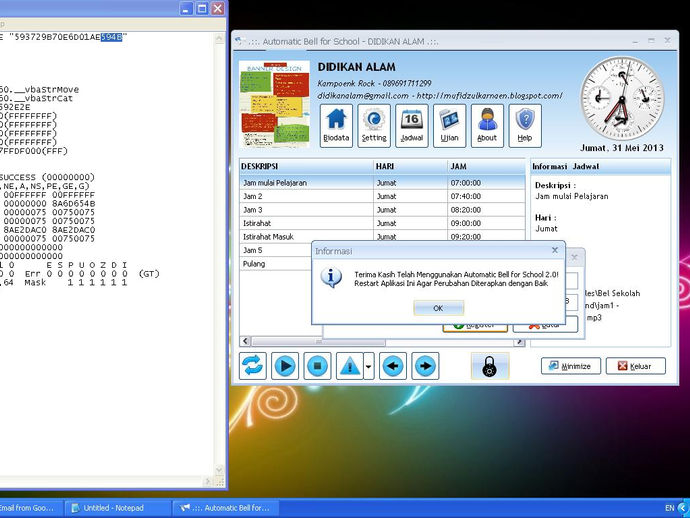The image size is (690, 518).
Task: Open the Help shield icon
Action: coord(525,125)
